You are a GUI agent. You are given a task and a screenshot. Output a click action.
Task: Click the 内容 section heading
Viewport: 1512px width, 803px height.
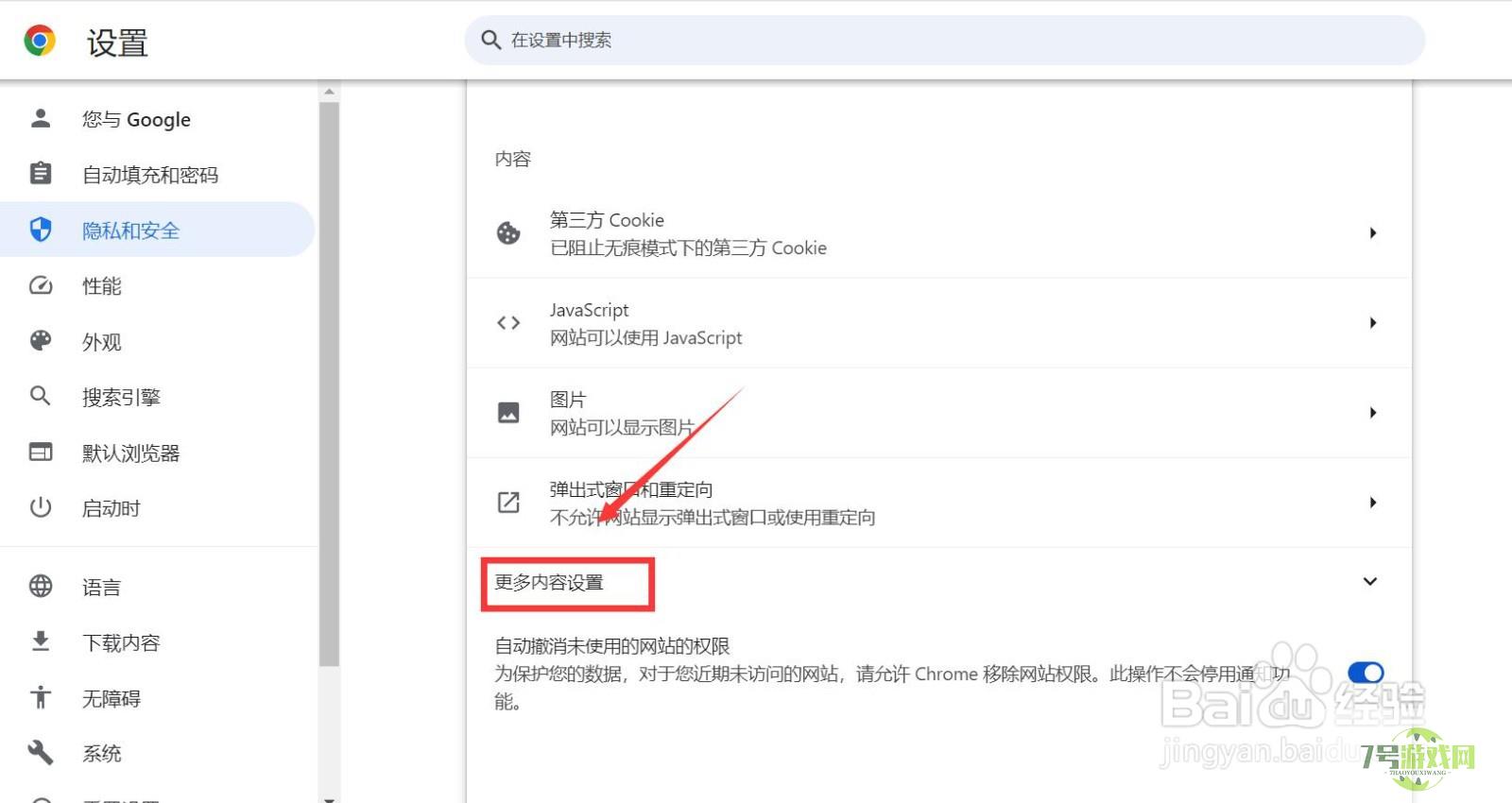point(513,159)
